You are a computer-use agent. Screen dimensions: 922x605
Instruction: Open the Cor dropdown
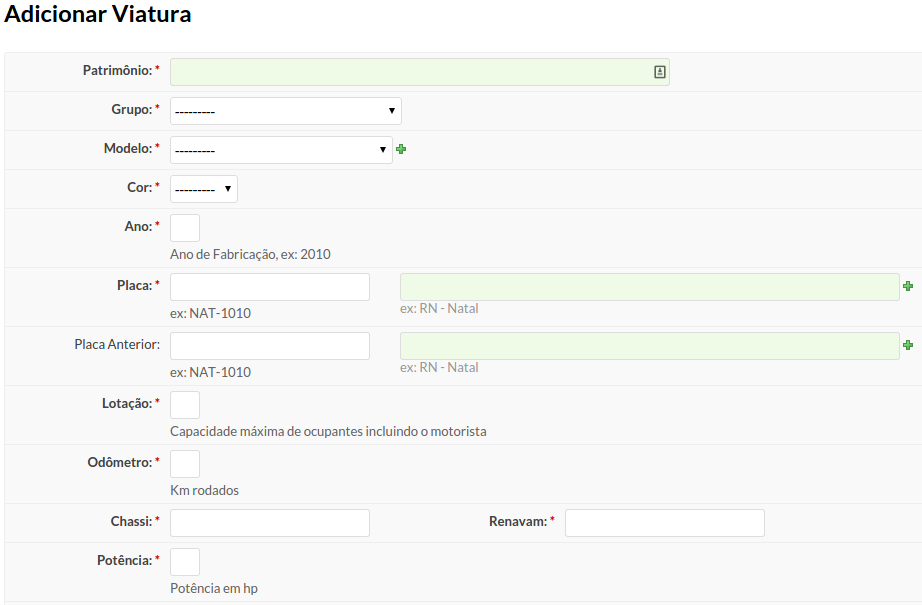203,189
